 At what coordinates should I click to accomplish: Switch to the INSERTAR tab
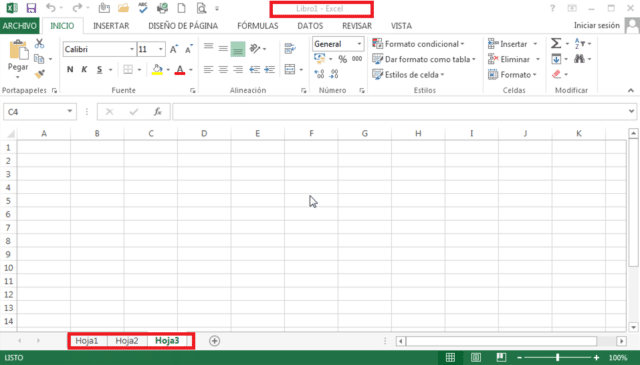111,26
